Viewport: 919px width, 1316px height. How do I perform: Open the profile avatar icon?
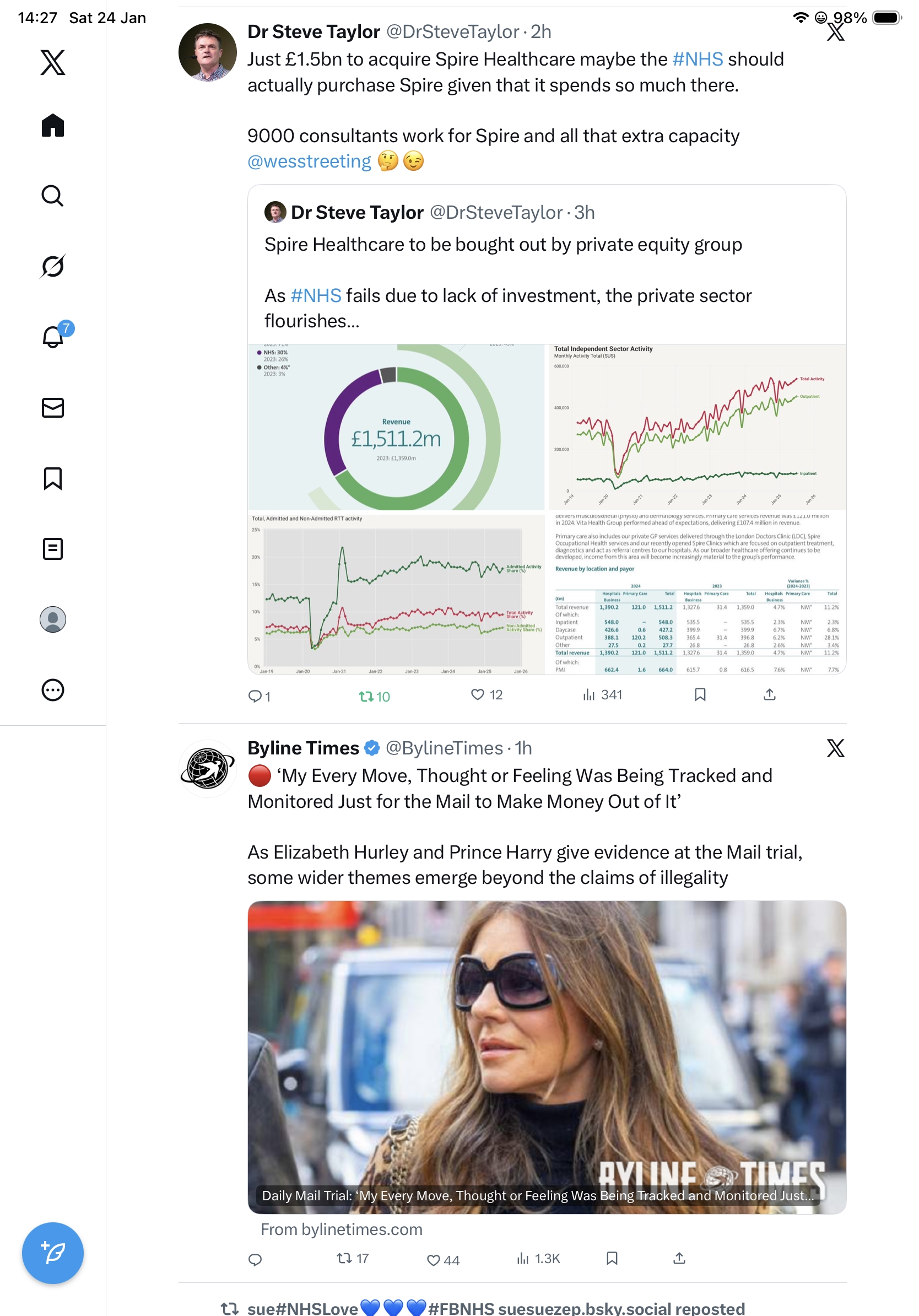[53, 619]
